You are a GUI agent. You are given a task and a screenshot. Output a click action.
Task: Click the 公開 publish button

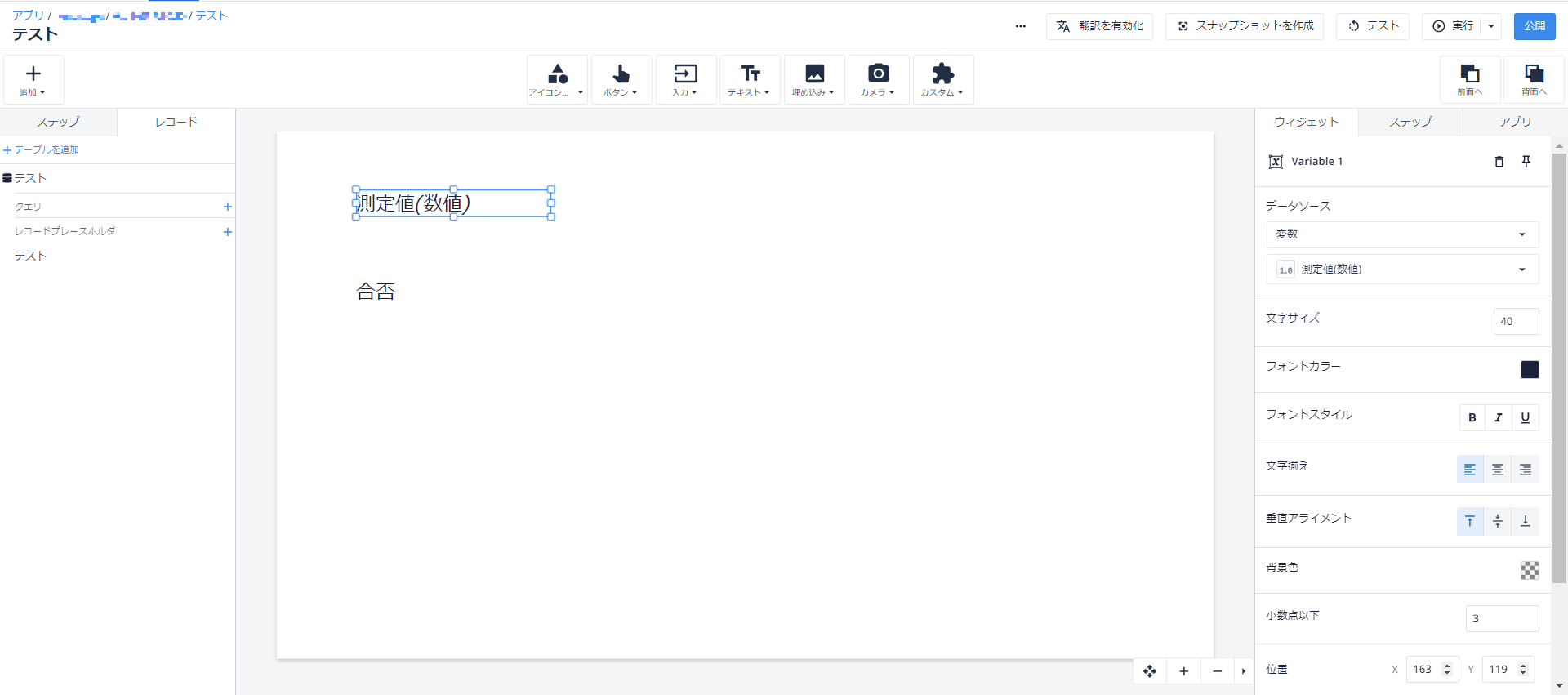tap(1535, 26)
